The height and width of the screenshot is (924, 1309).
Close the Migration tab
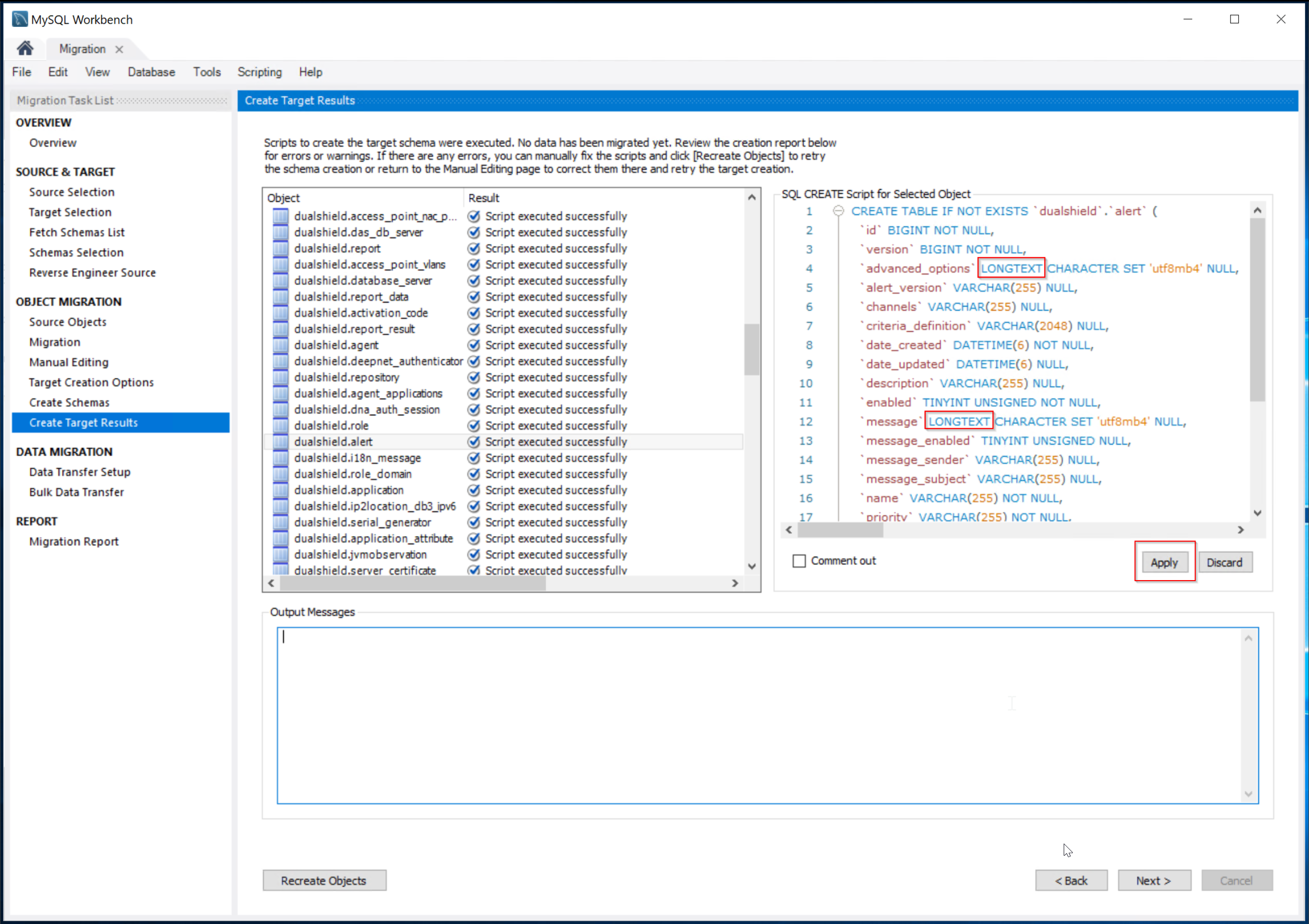click(119, 49)
